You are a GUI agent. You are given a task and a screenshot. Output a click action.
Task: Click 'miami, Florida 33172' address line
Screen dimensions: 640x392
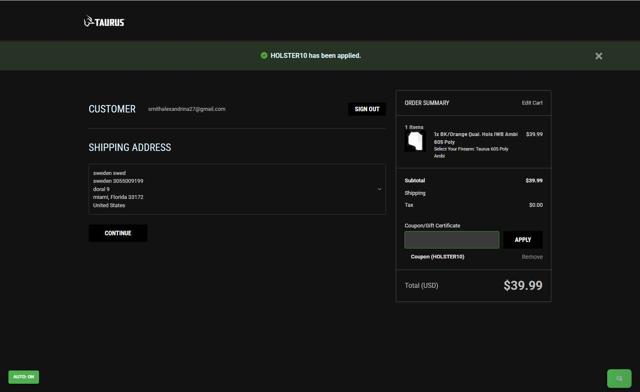[x=118, y=197]
